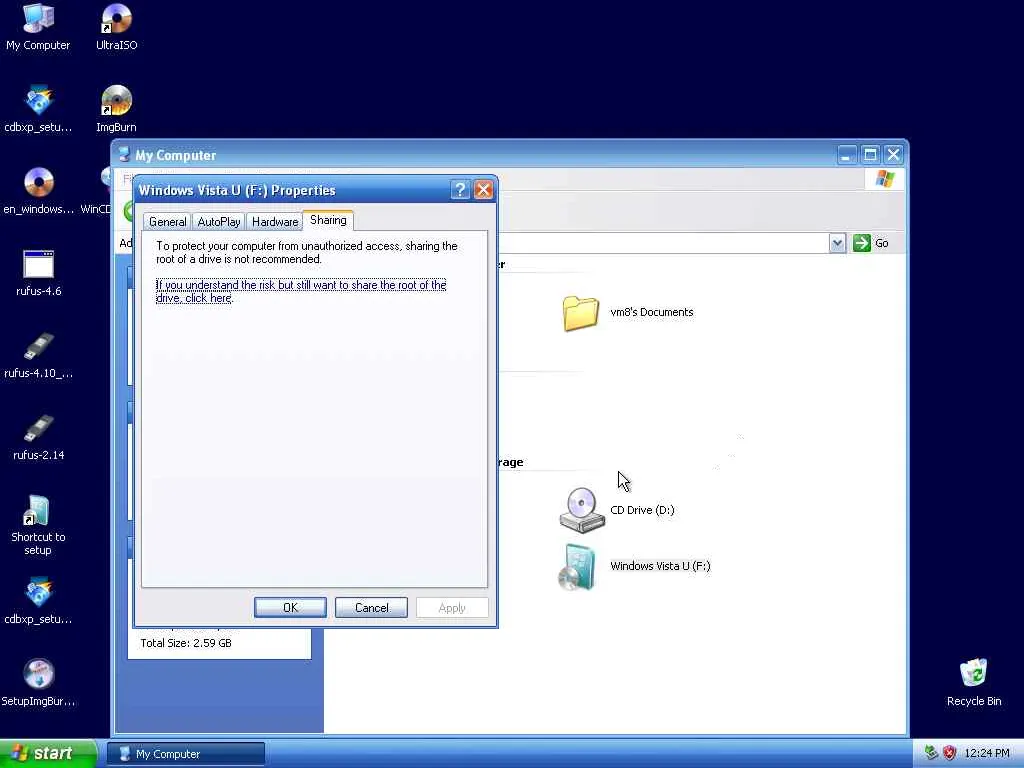Select CD Drive (D:) icon
The image size is (1024, 768).
click(x=581, y=510)
